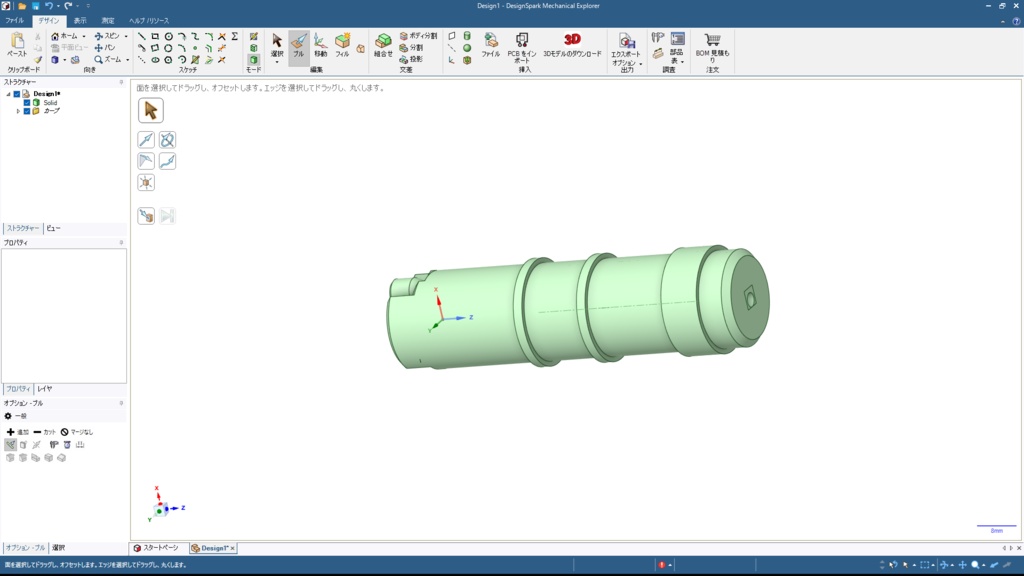1024x576 pixels.
Task: Click the cylinder insert icon
Action: (x=467, y=36)
